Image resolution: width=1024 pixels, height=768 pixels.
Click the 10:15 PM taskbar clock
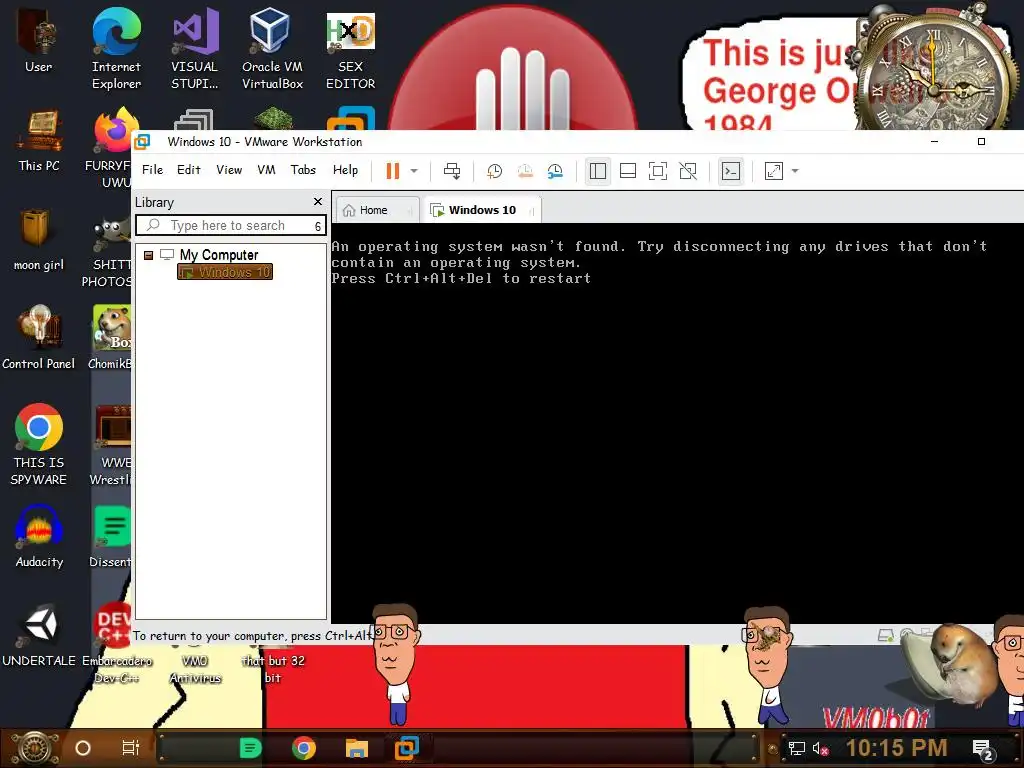pos(897,748)
